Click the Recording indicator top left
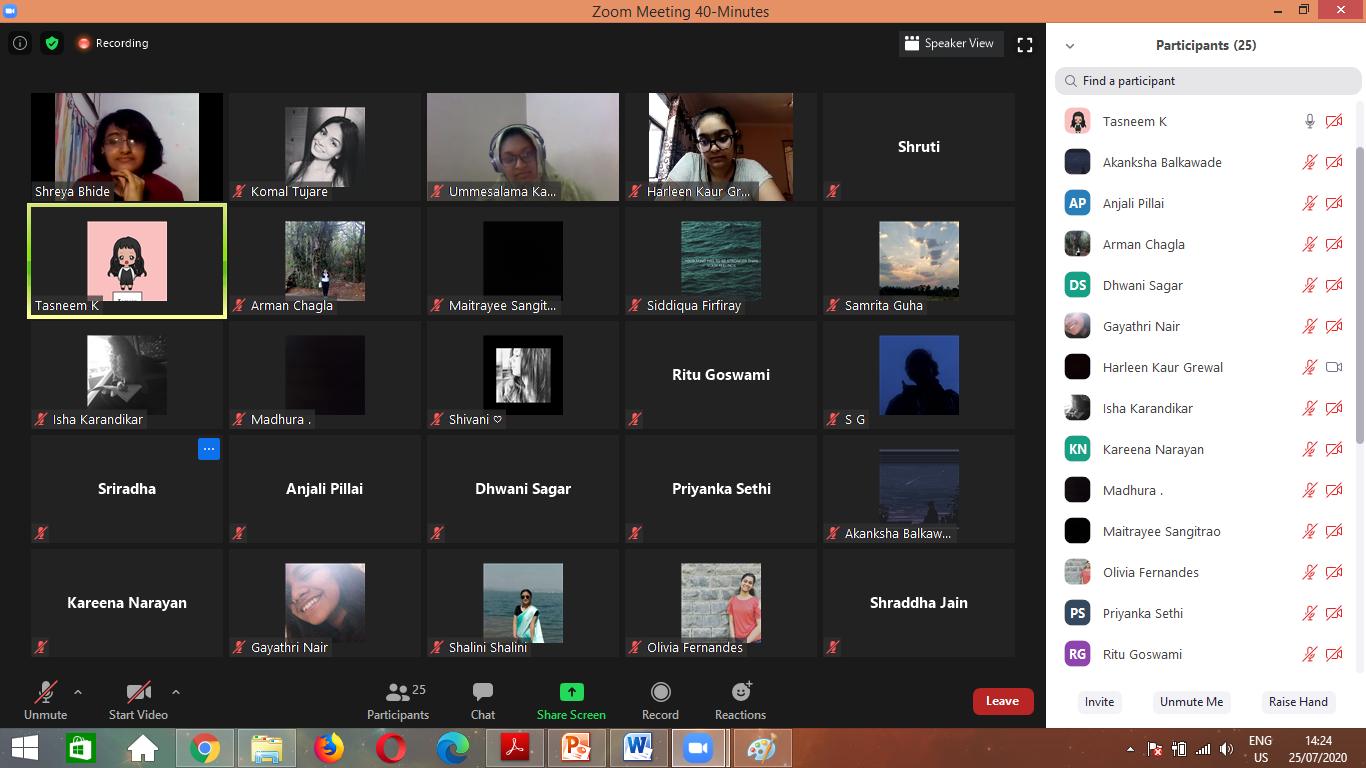The height and width of the screenshot is (768, 1366). 112,43
